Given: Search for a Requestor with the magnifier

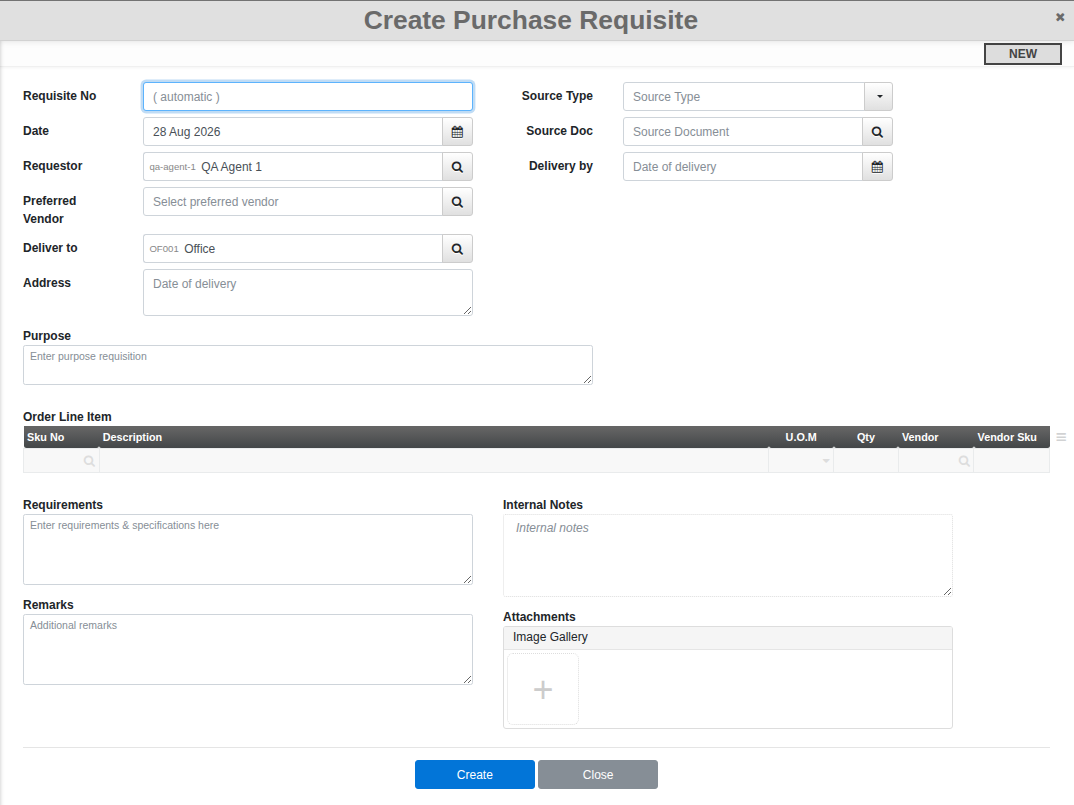Looking at the screenshot, I should pos(458,166).
